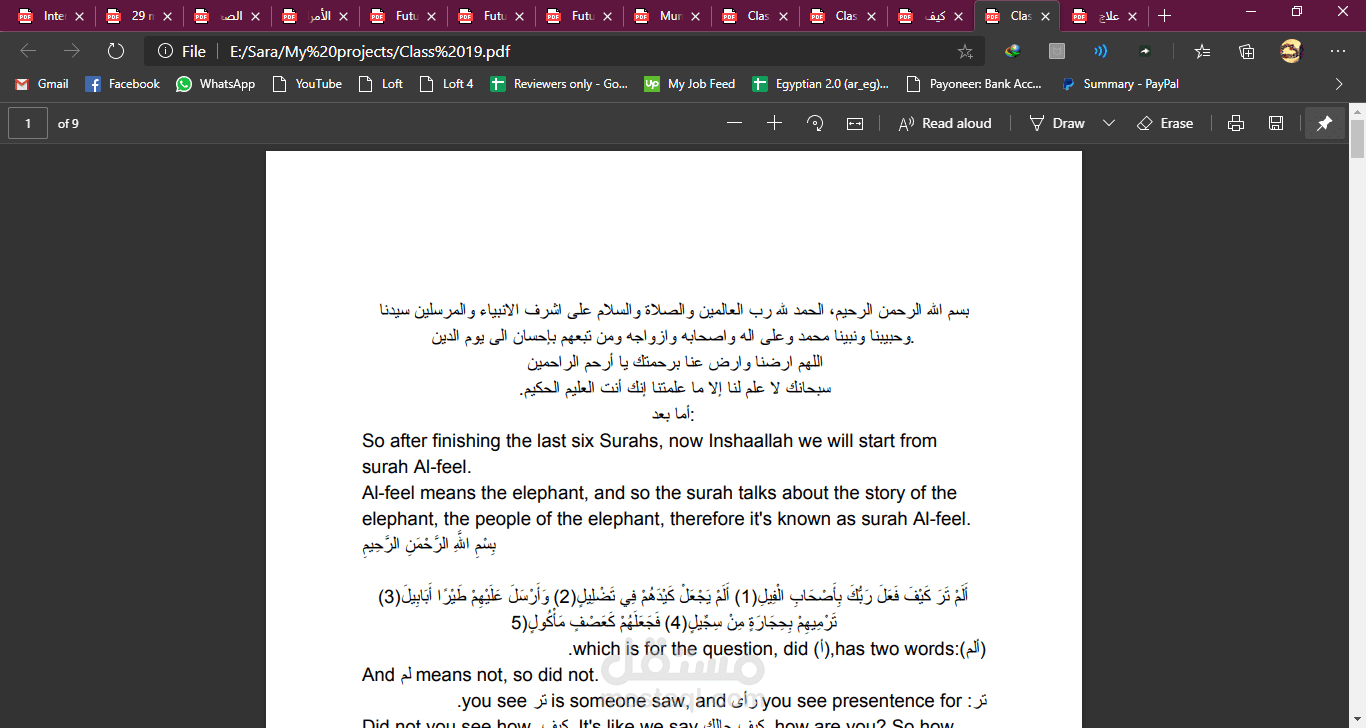Rotate the PDF page
Image resolution: width=1366 pixels, height=728 pixels.
click(x=815, y=123)
